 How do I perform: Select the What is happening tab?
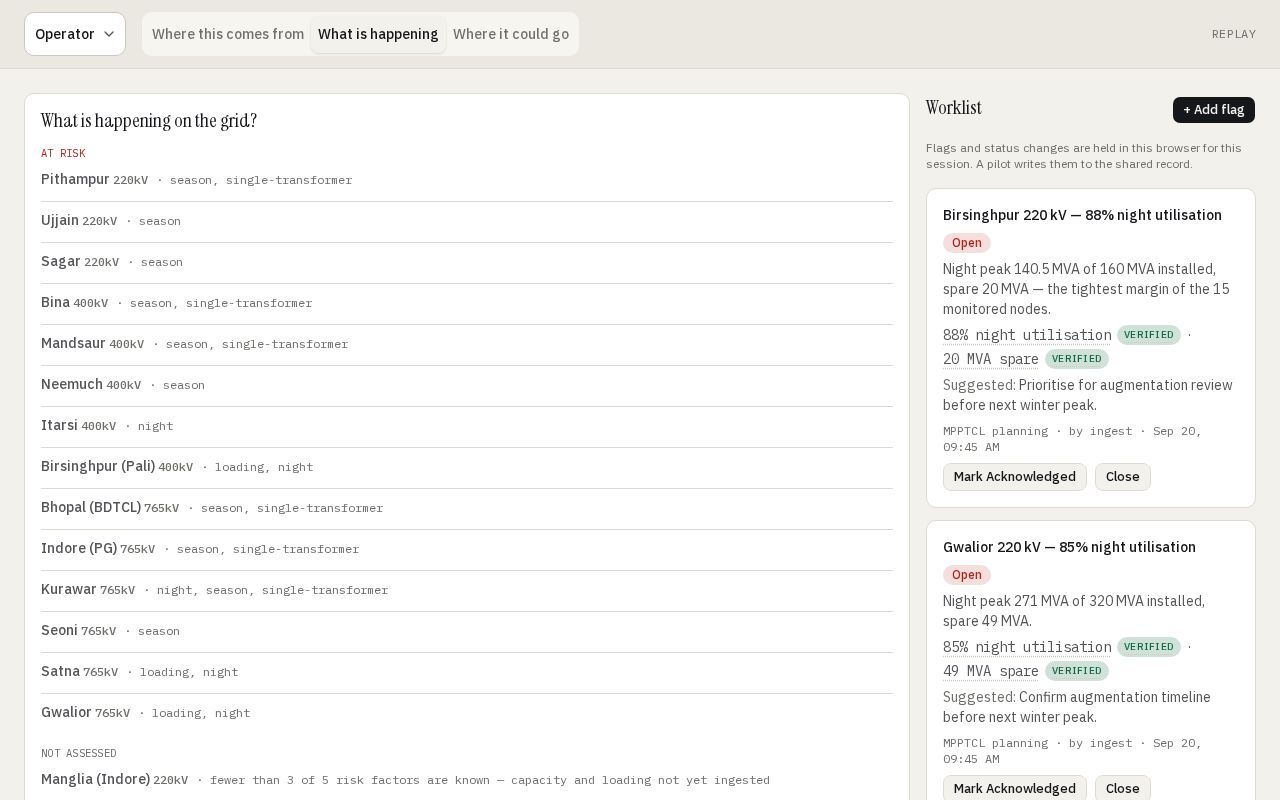378,34
